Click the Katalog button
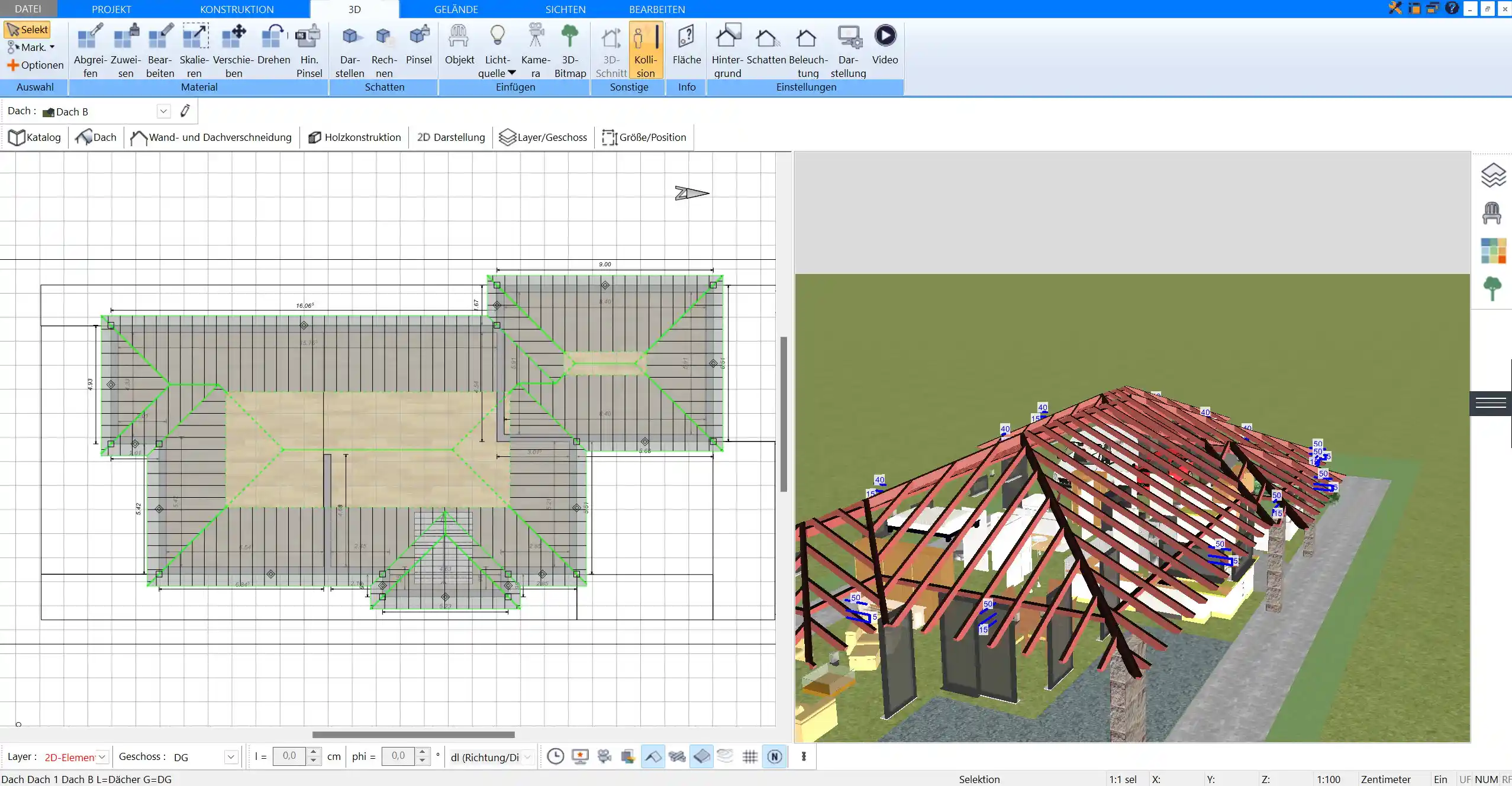Screen dimensions: 1512x786 click(x=35, y=137)
